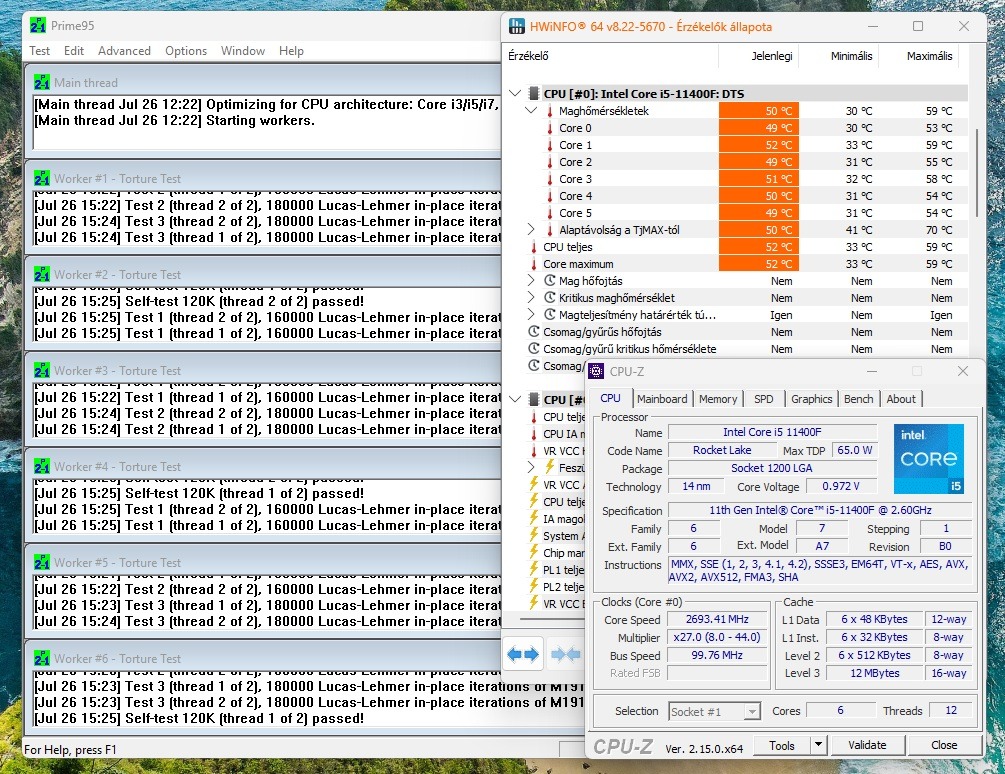Expand Magteljesítmény határérték túllépve row
Image resolution: width=1005 pixels, height=774 pixels.
[531, 315]
